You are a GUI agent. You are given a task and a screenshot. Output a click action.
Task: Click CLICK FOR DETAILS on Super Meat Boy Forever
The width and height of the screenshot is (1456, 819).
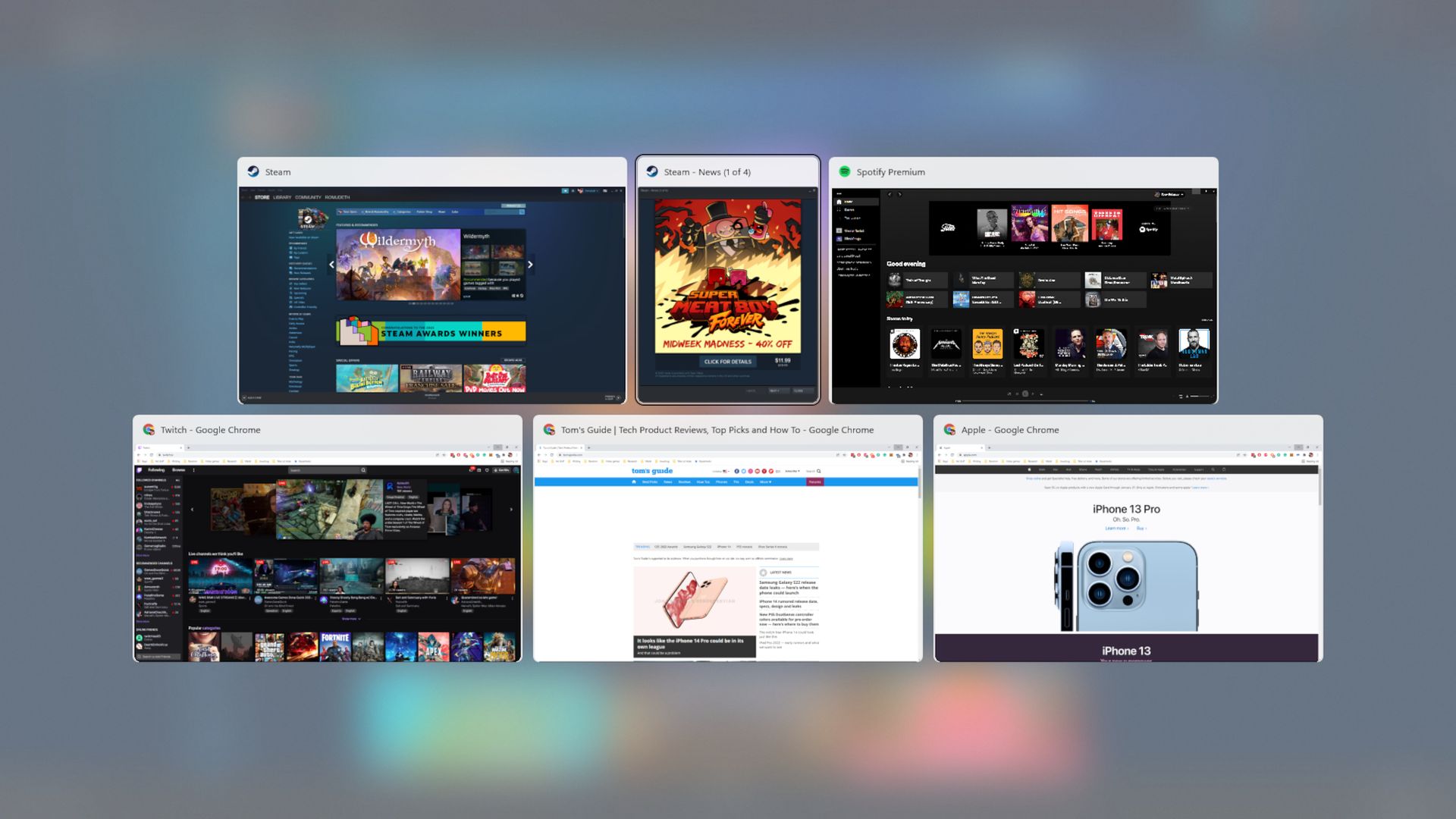pyautogui.click(x=726, y=362)
